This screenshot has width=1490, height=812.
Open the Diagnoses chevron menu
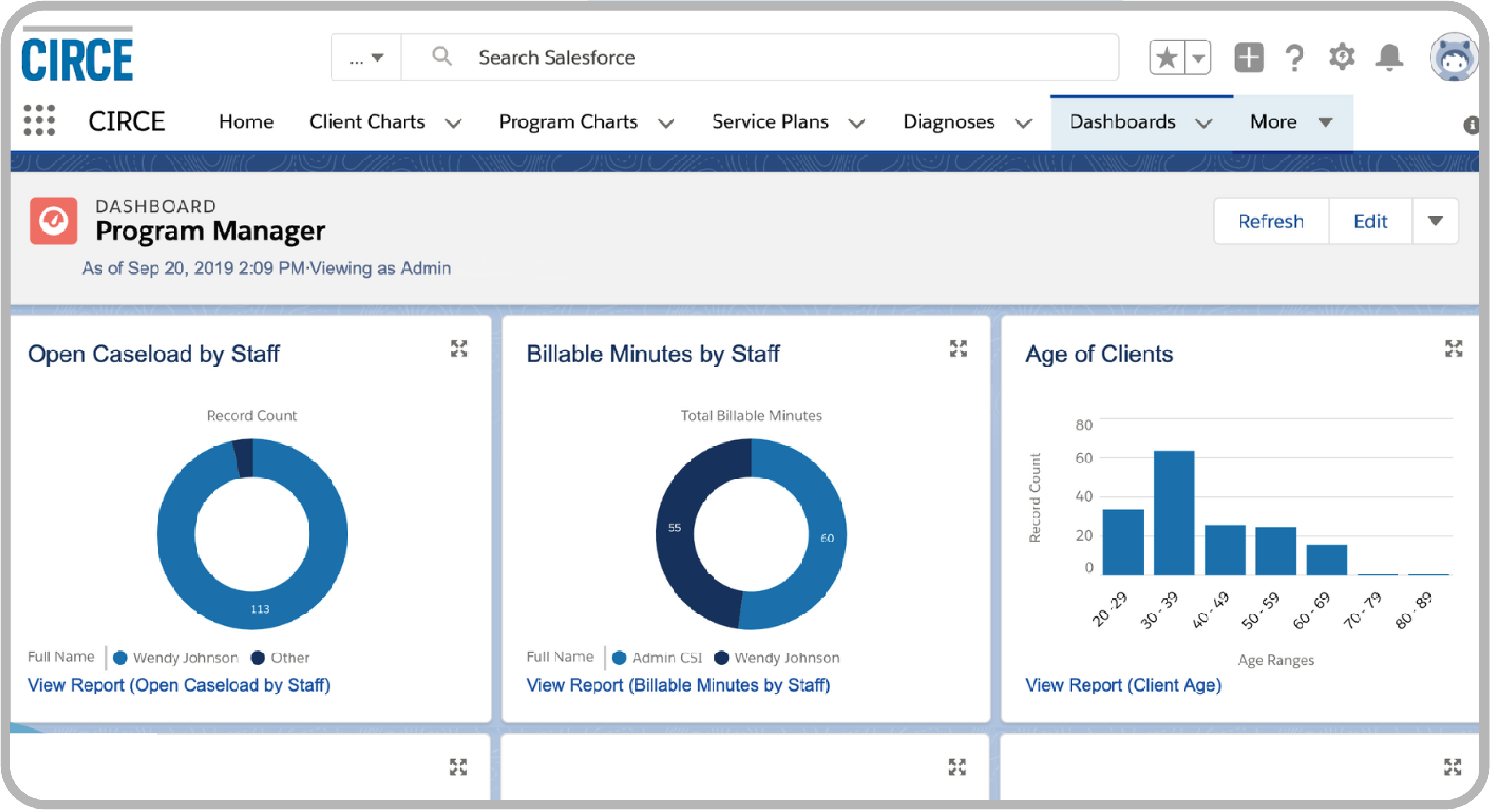(1023, 123)
